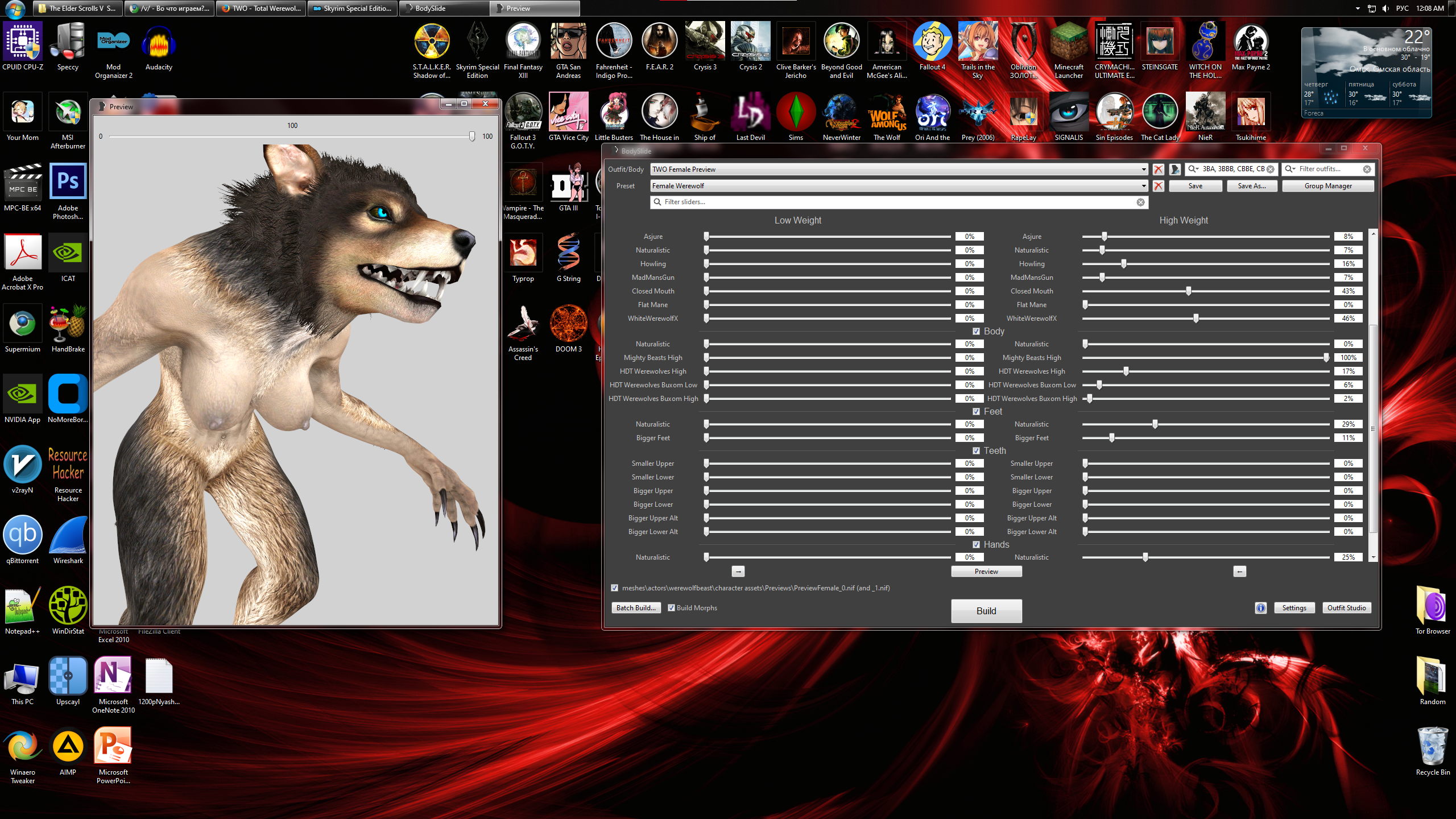Delete the TWO Female Preview outfit project
Image resolution: width=1456 pixels, height=819 pixels.
tap(1158, 169)
